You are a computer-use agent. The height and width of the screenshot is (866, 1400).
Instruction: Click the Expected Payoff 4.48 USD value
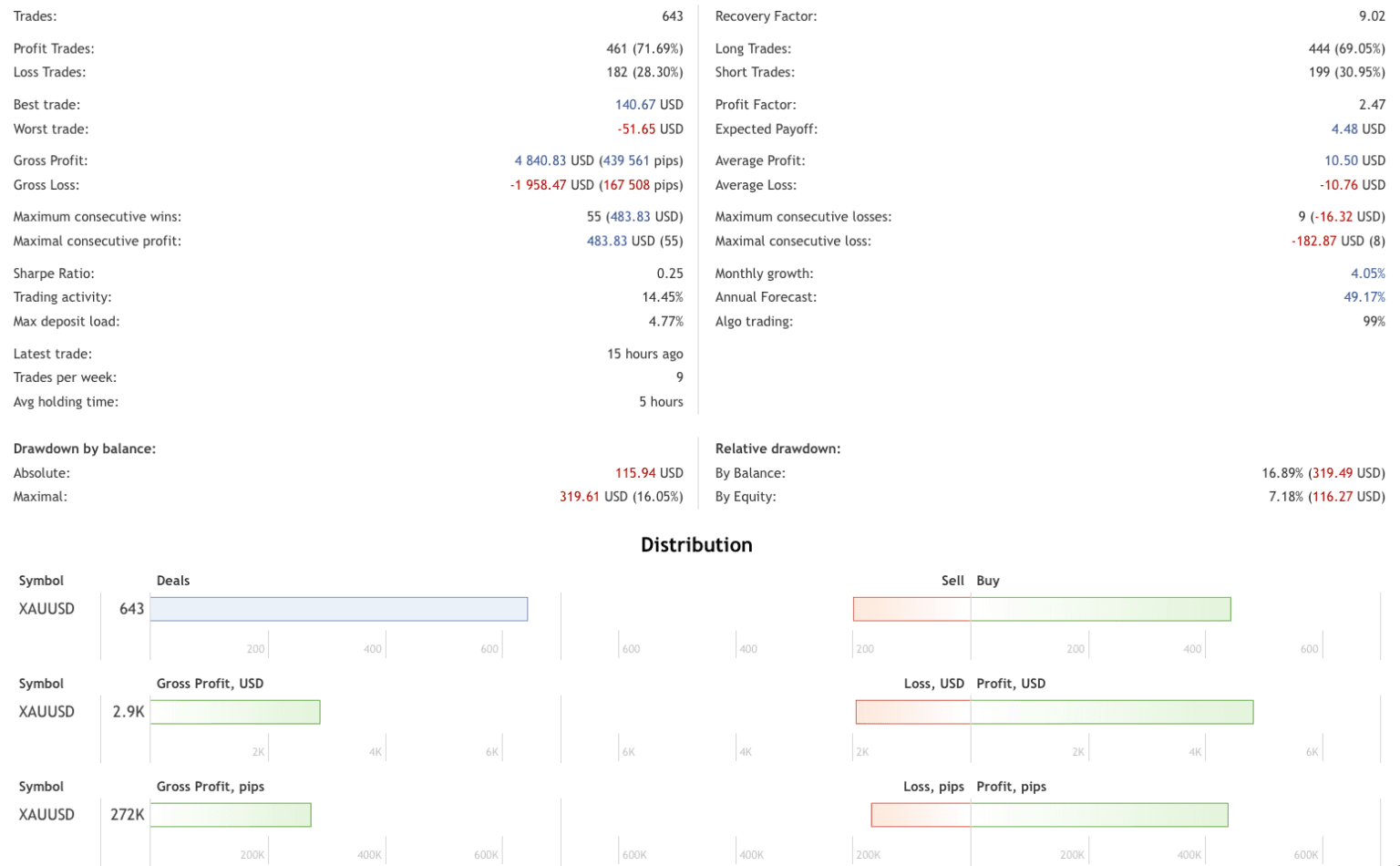1357,129
